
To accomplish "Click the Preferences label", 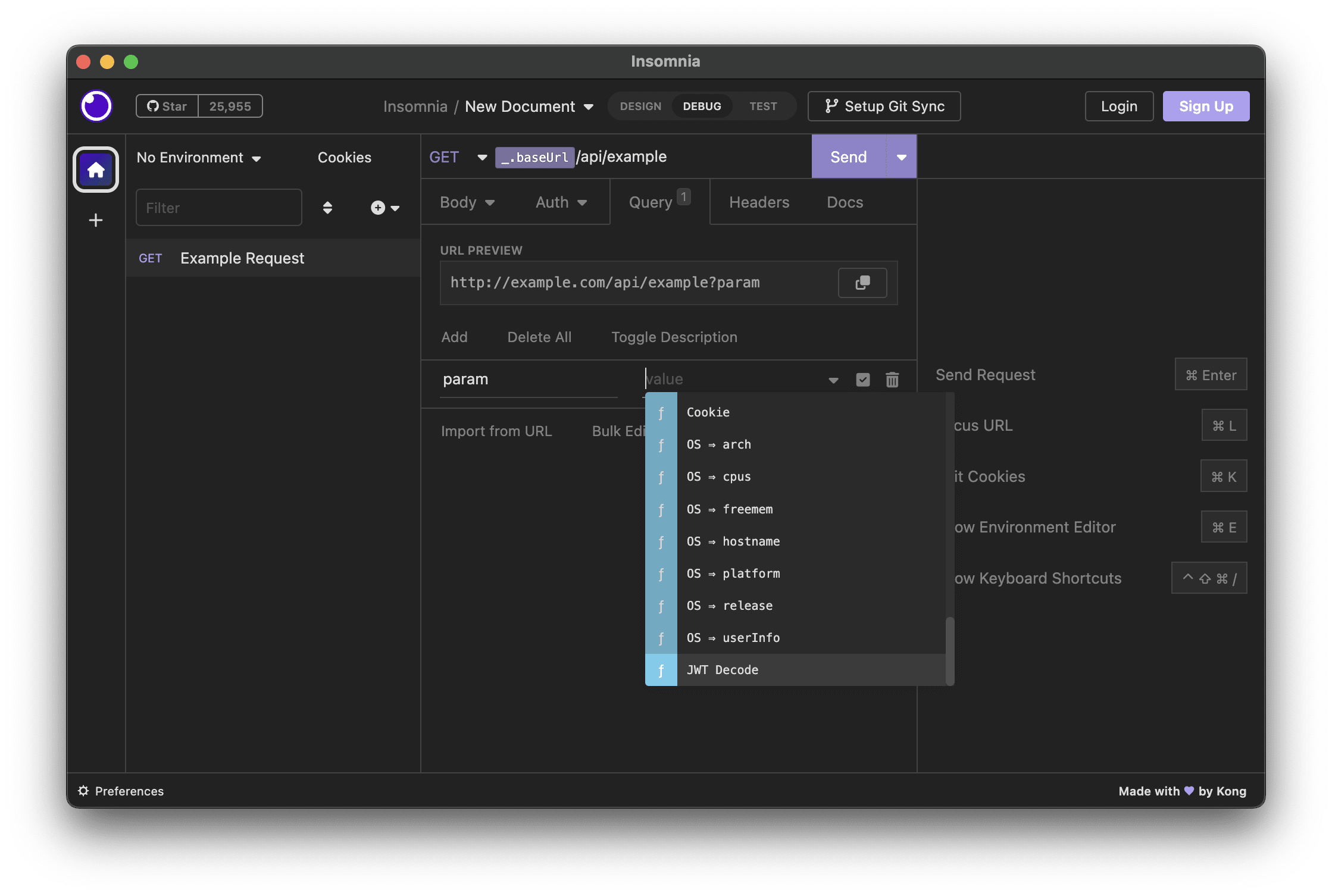I will [129, 791].
